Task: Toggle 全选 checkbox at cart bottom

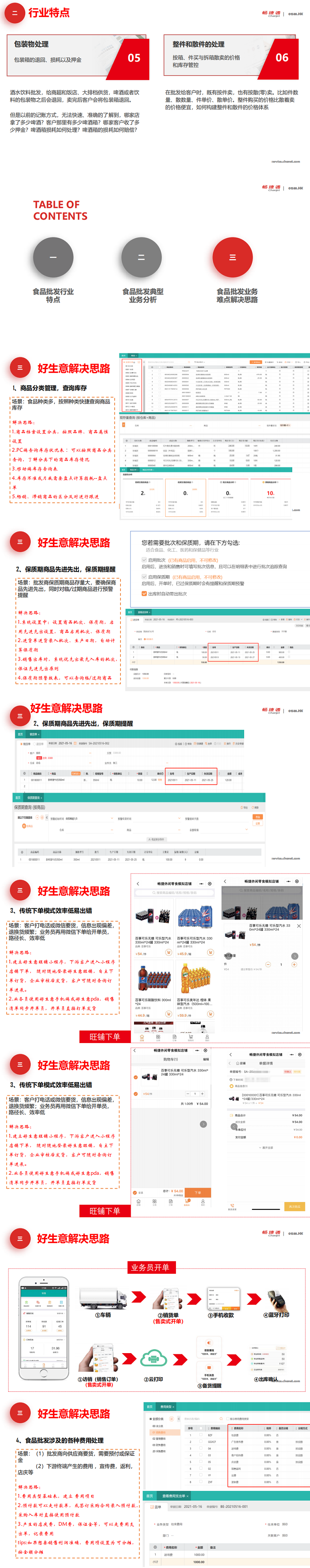Action: (x=135, y=1192)
